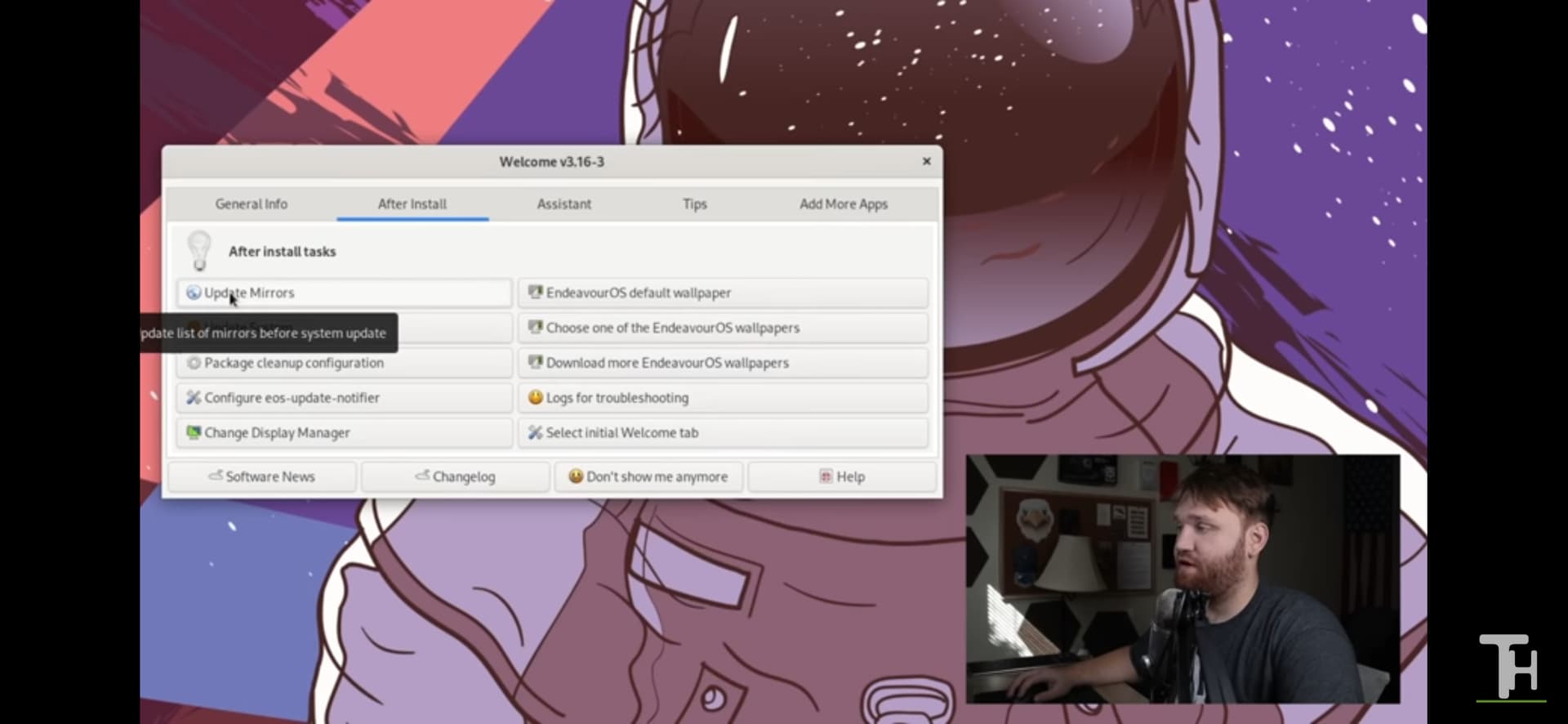Click the icon beside Software News
This screenshot has width=1568, height=724.
coord(216,475)
